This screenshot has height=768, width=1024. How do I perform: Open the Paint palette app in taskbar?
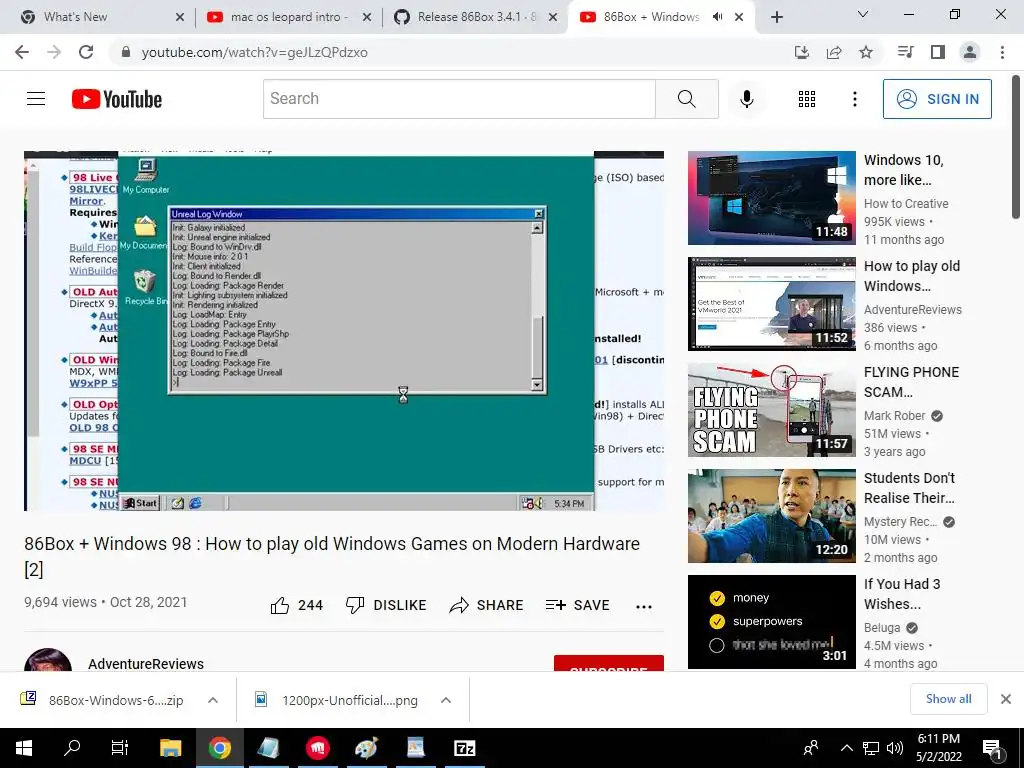366,748
